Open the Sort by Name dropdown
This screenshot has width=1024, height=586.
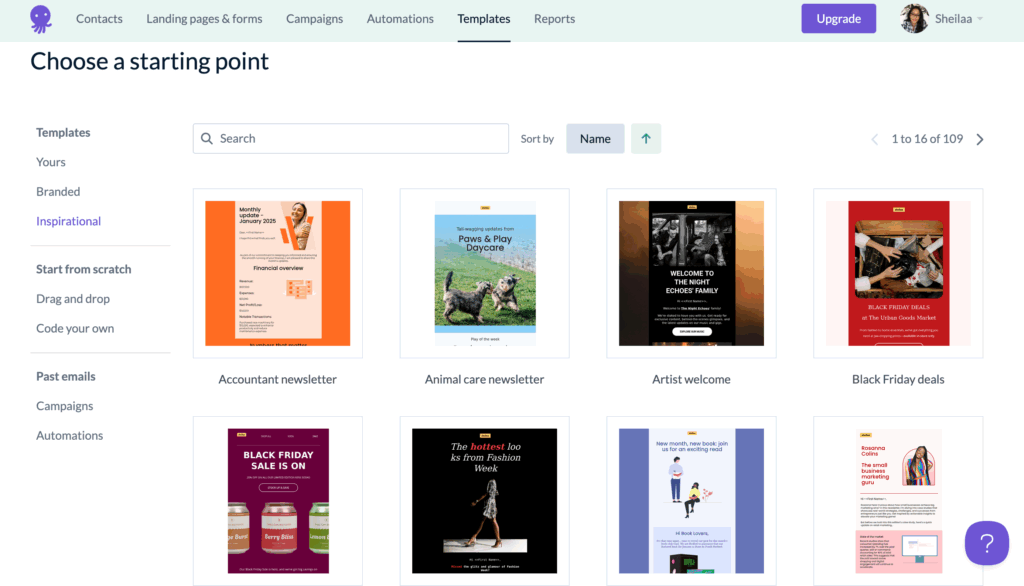point(595,139)
